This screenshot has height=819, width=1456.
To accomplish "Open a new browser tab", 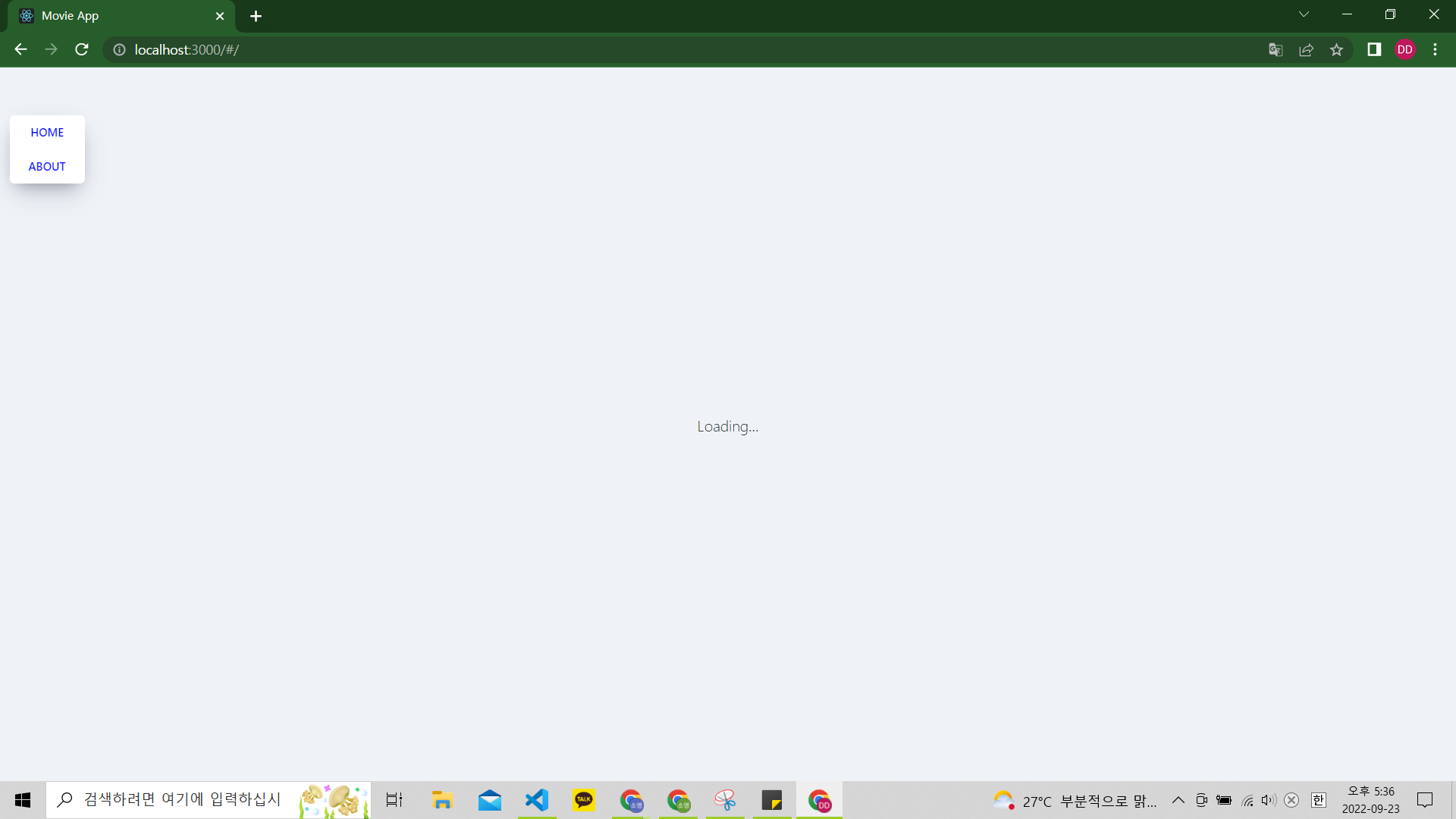I will (x=256, y=16).
